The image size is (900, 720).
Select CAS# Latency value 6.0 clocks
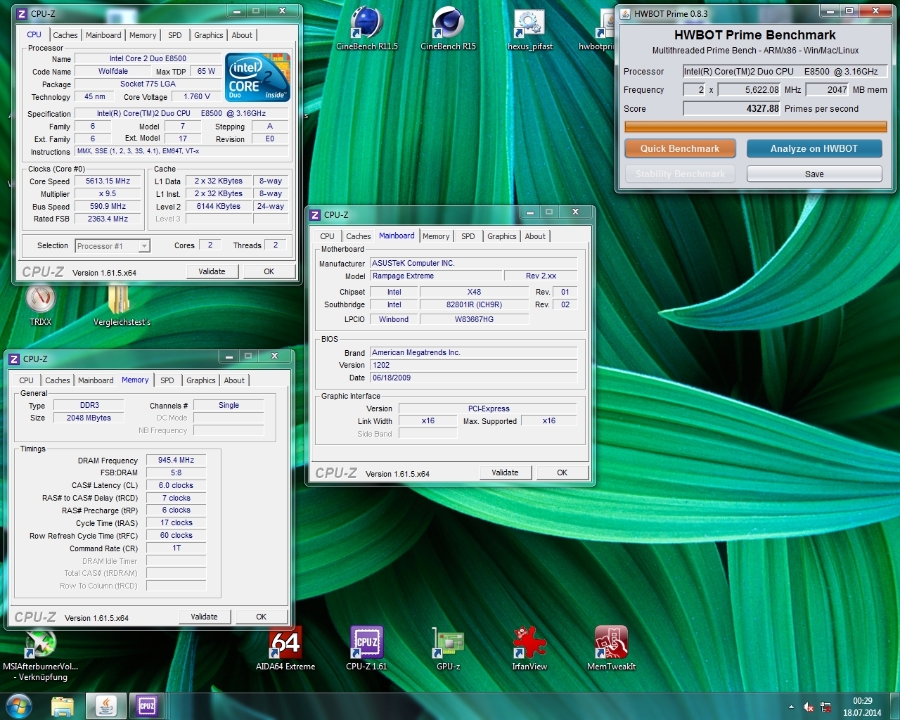[x=176, y=485]
